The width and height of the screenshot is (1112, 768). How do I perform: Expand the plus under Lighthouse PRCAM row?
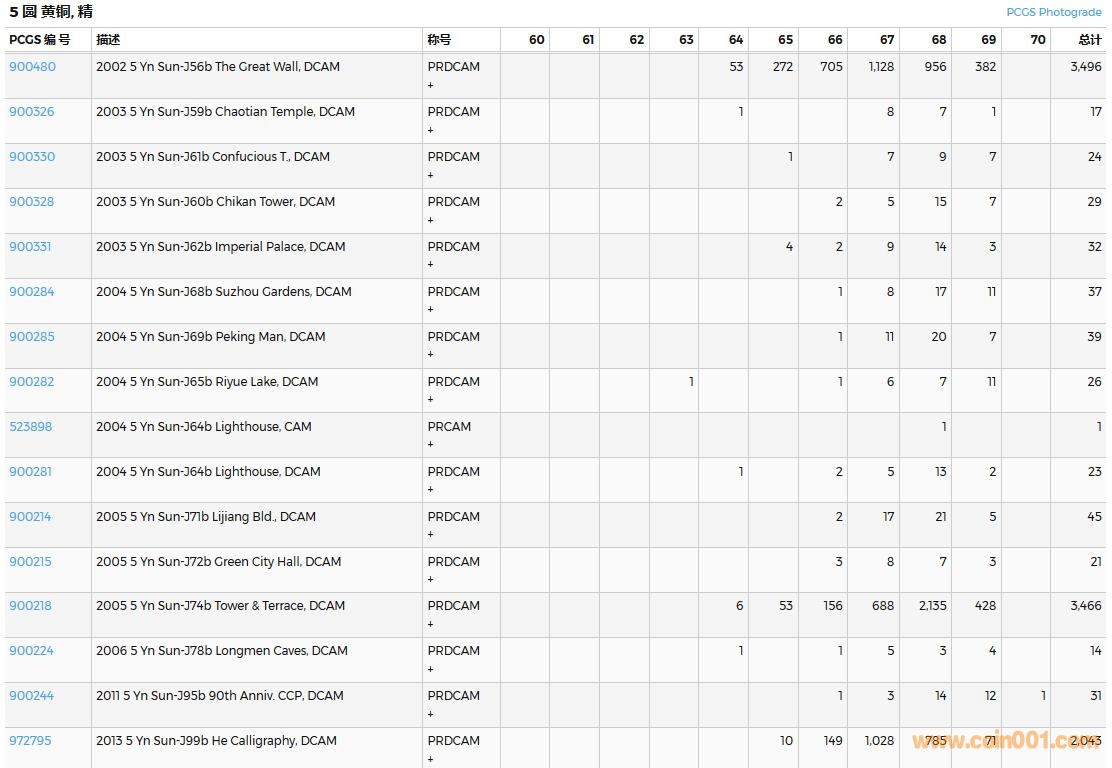(x=431, y=445)
